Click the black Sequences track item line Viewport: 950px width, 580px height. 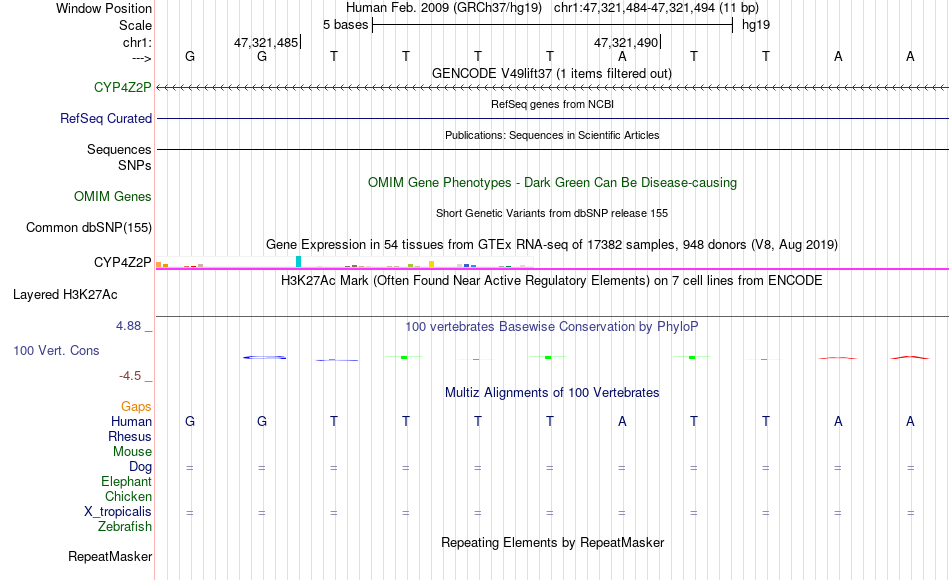[552, 149]
